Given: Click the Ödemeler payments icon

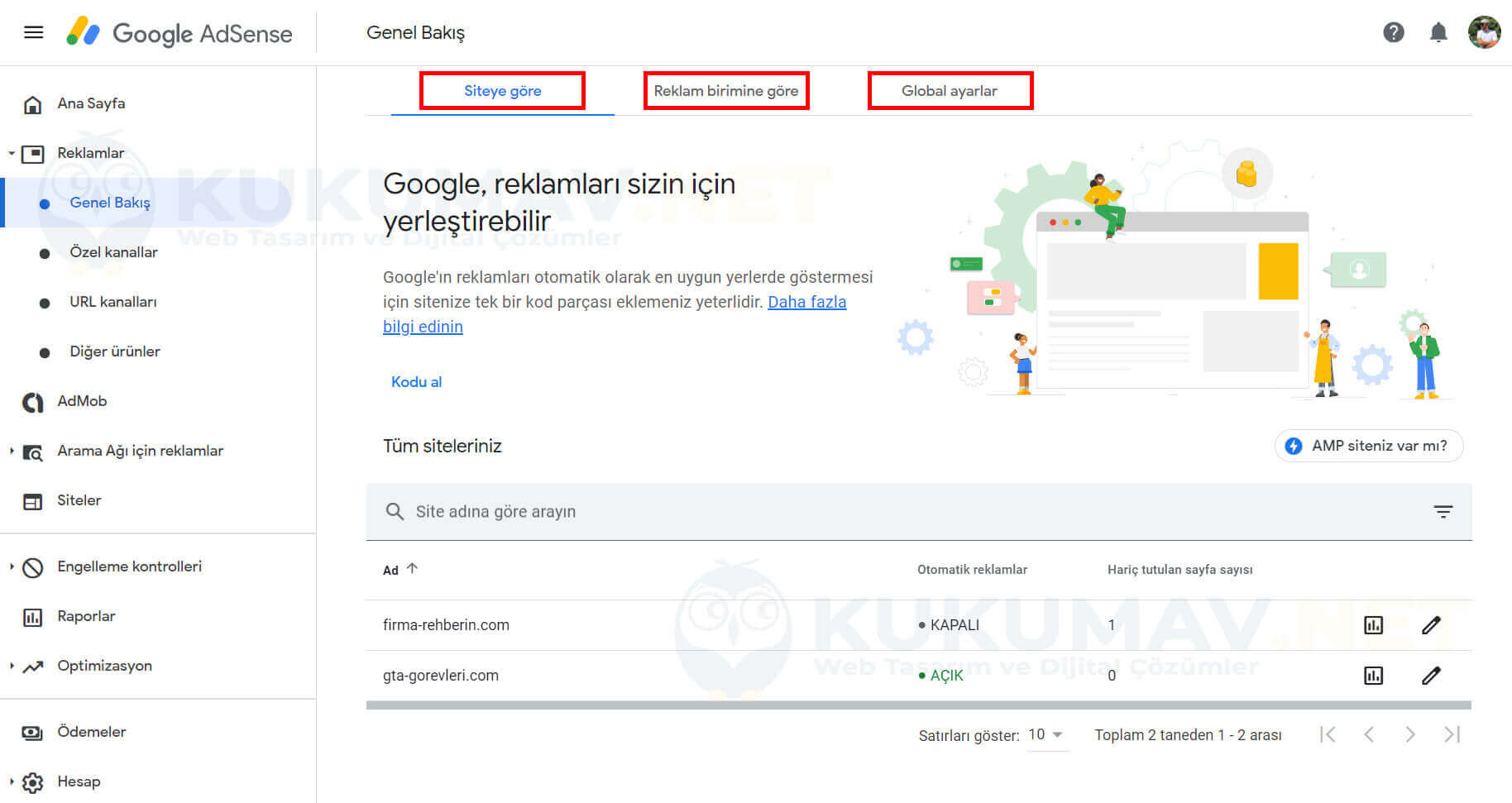Looking at the screenshot, I should tap(32, 734).
